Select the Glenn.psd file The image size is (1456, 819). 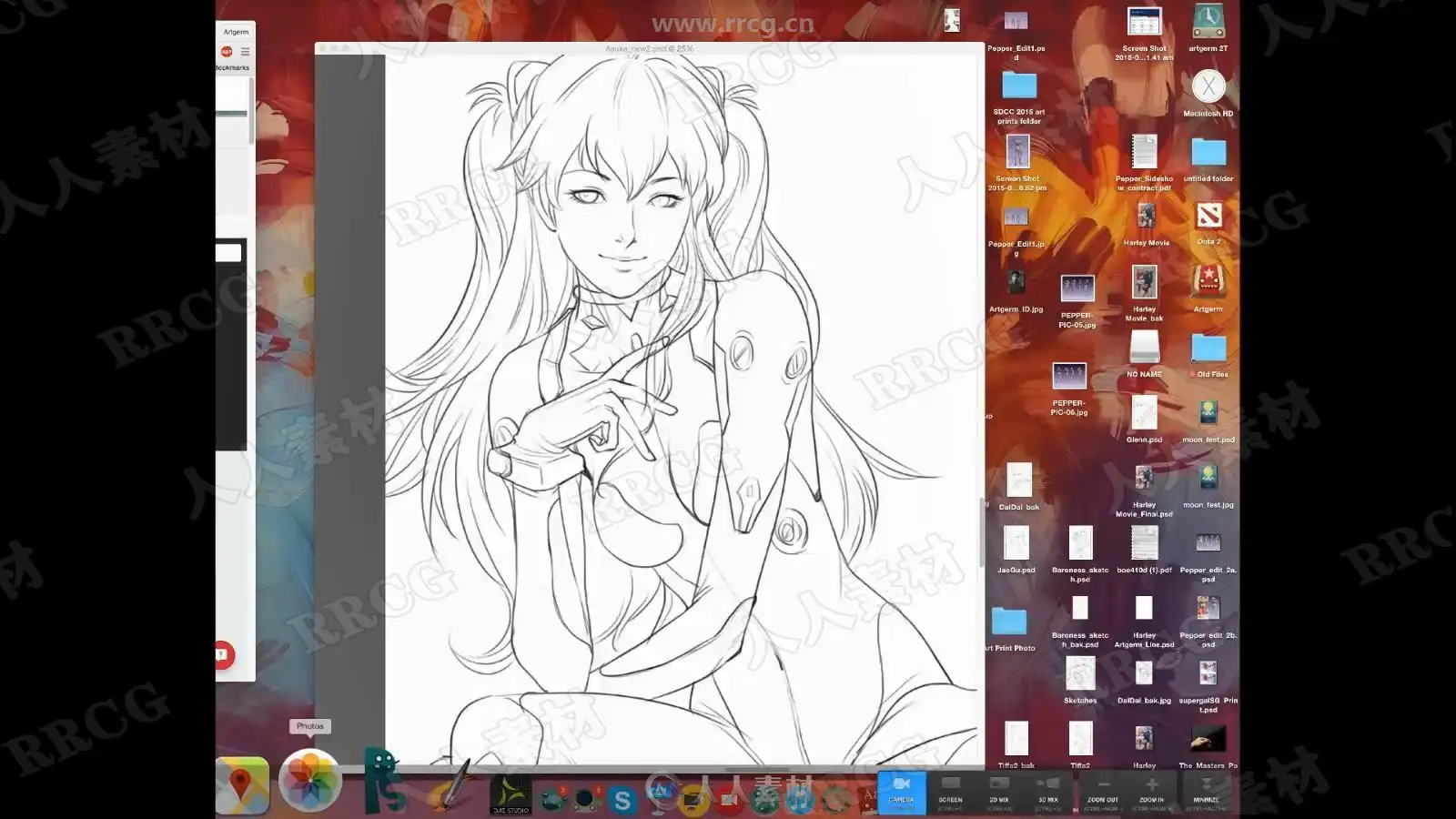point(1144,412)
